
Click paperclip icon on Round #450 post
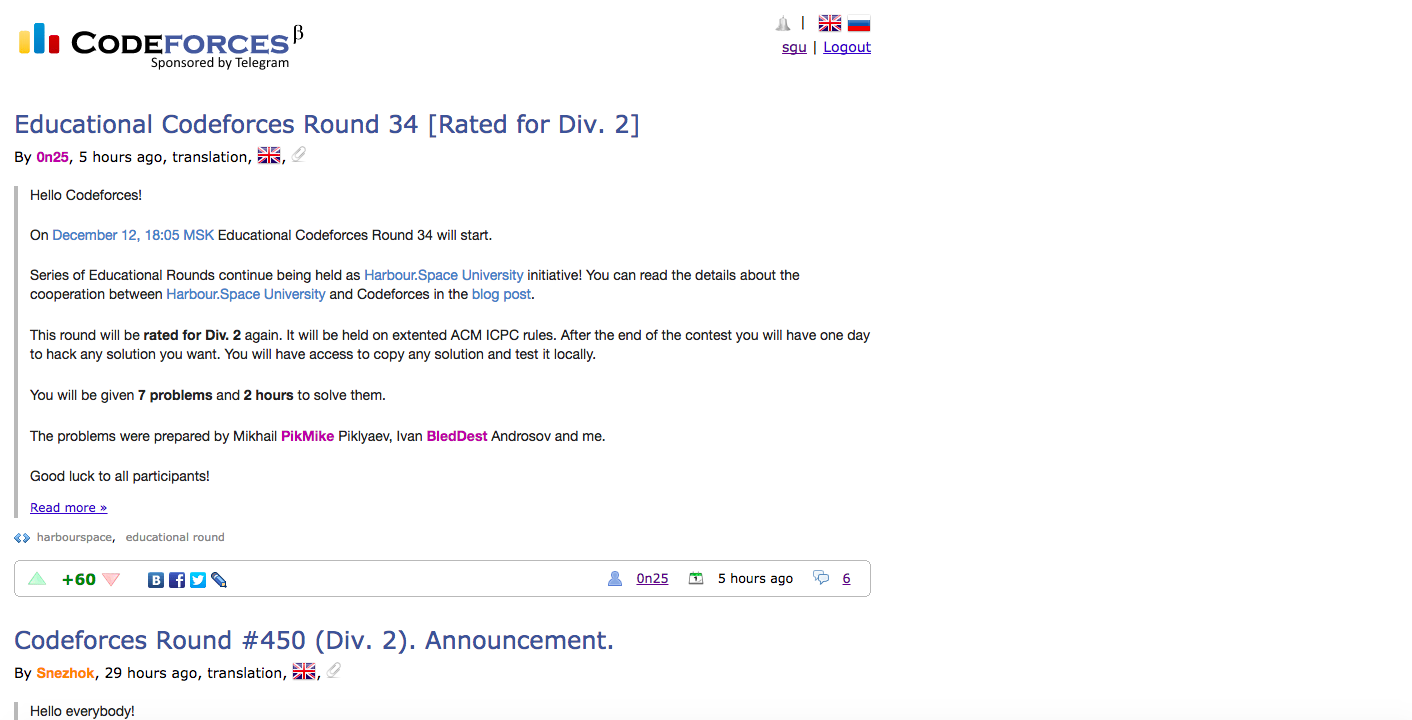click(333, 671)
